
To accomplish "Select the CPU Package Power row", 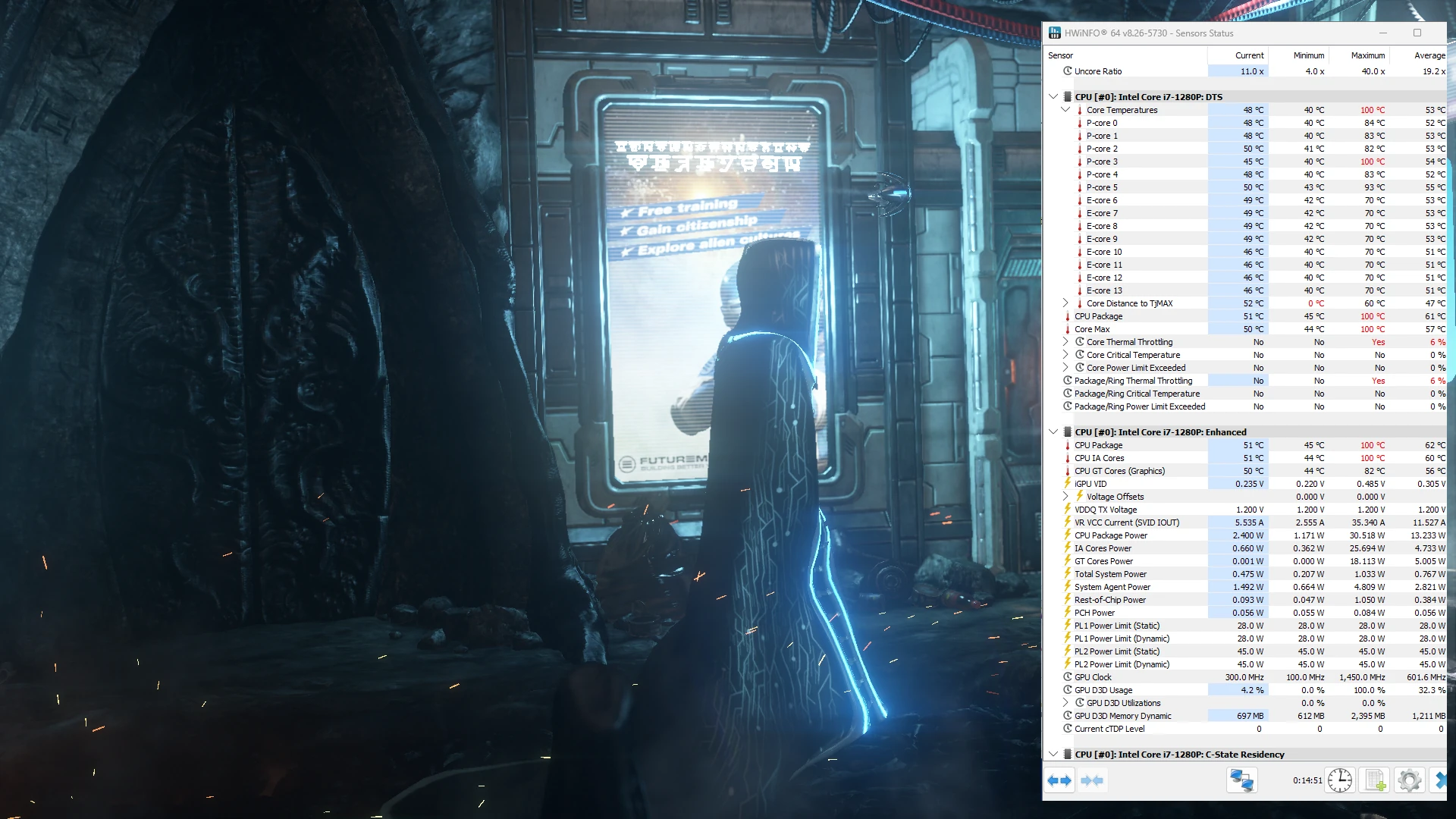I will 1245,535.
